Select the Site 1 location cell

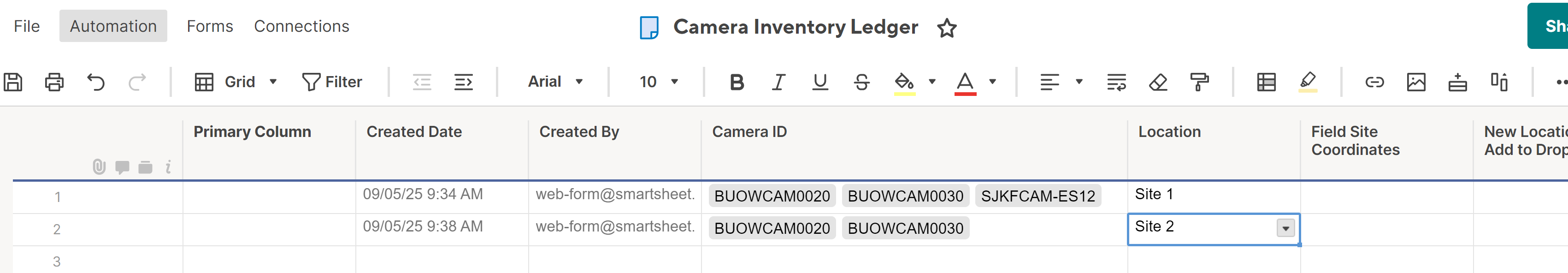1213,195
